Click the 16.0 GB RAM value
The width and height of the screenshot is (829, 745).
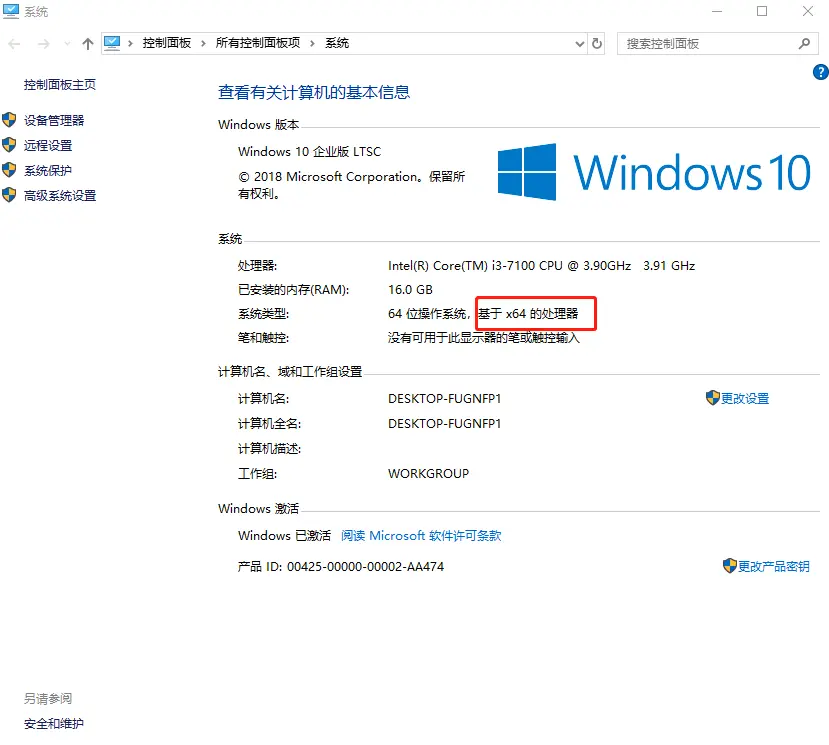(x=410, y=290)
